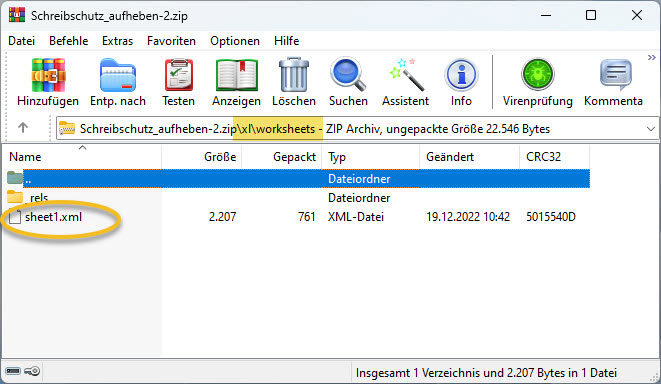This screenshot has width=661, height=384.
Task: Sort by Geändert column header
Action: coord(470,157)
